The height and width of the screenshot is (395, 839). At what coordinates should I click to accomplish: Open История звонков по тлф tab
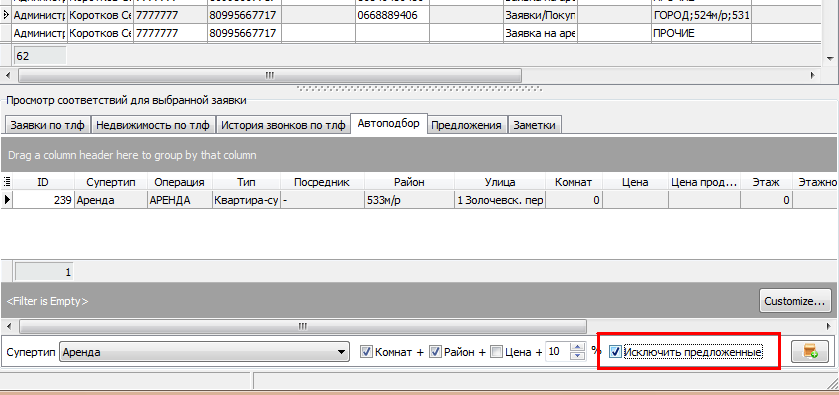284,125
